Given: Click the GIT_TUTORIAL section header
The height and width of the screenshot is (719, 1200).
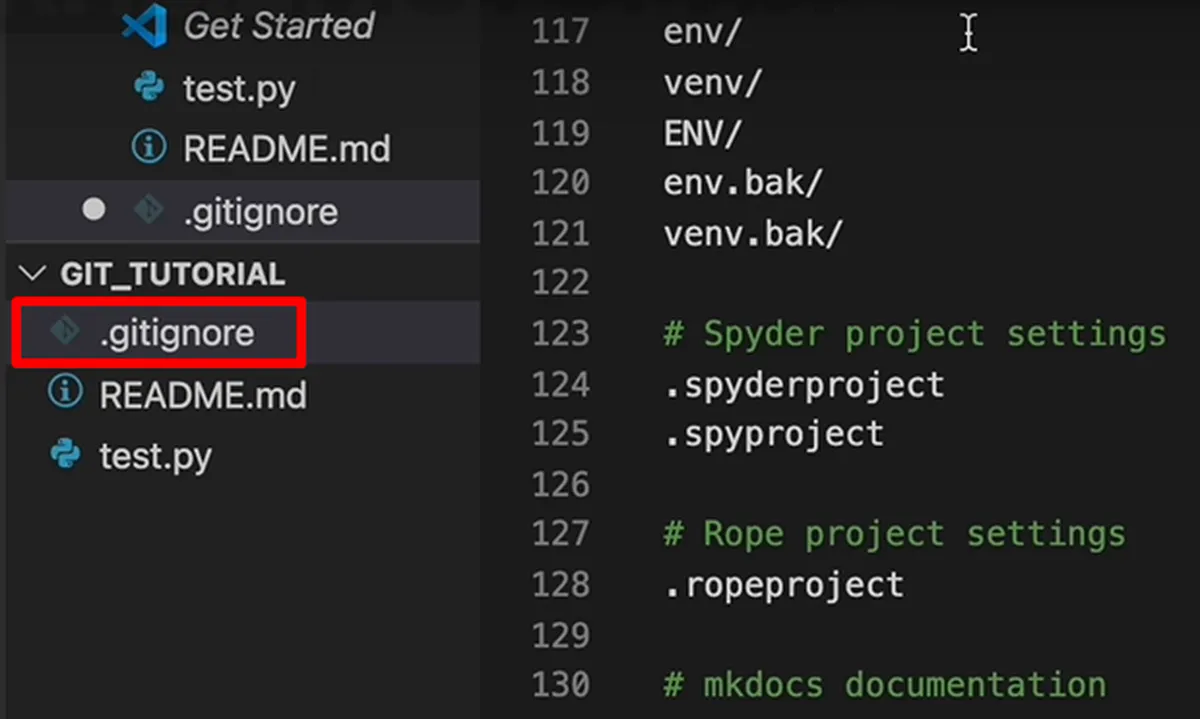Looking at the screenshot, I should tap(173, 273).
